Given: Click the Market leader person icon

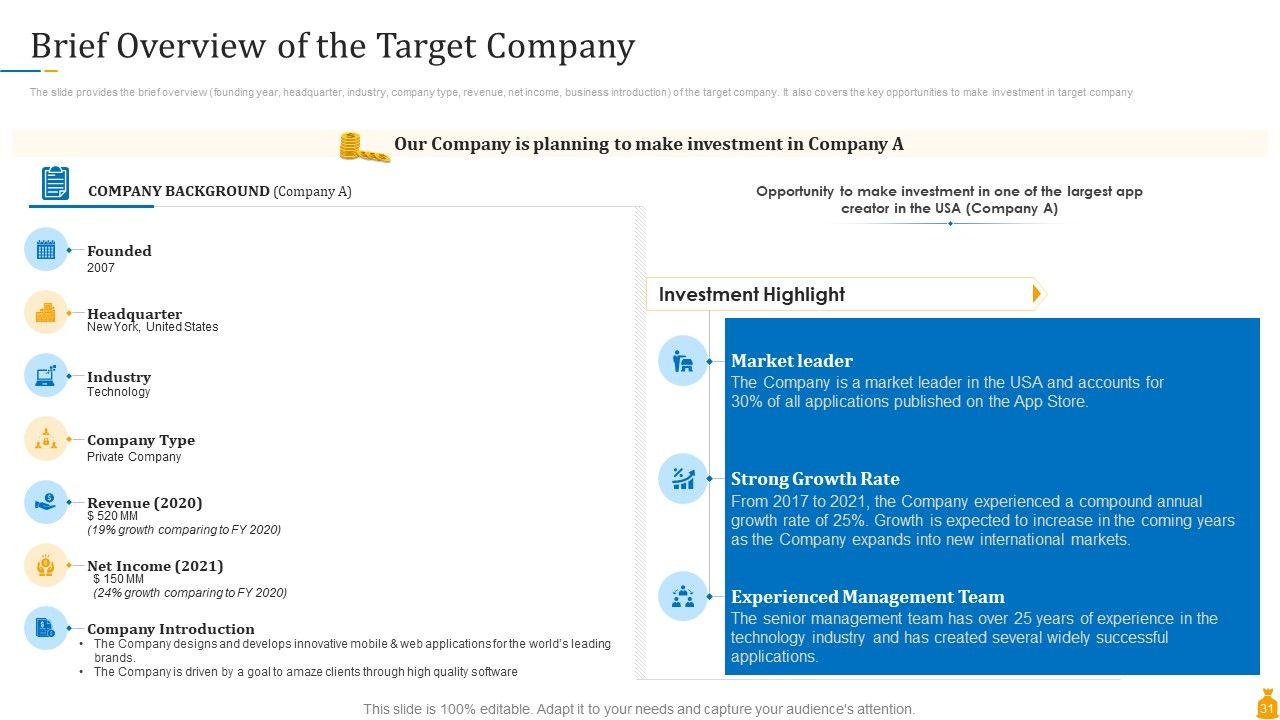Looking at the screenshot, I should point(683,361).
